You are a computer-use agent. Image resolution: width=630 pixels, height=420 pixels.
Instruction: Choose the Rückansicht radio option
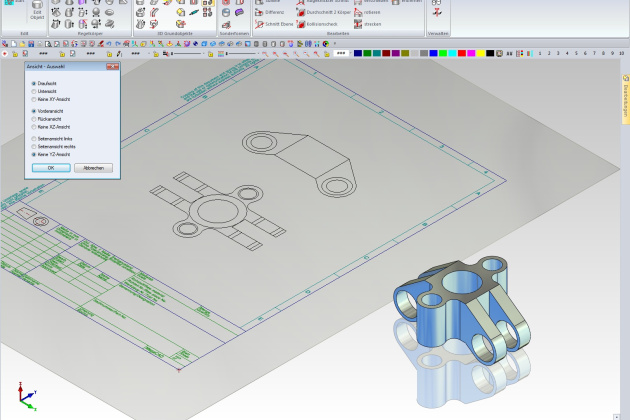coord(34,119)
